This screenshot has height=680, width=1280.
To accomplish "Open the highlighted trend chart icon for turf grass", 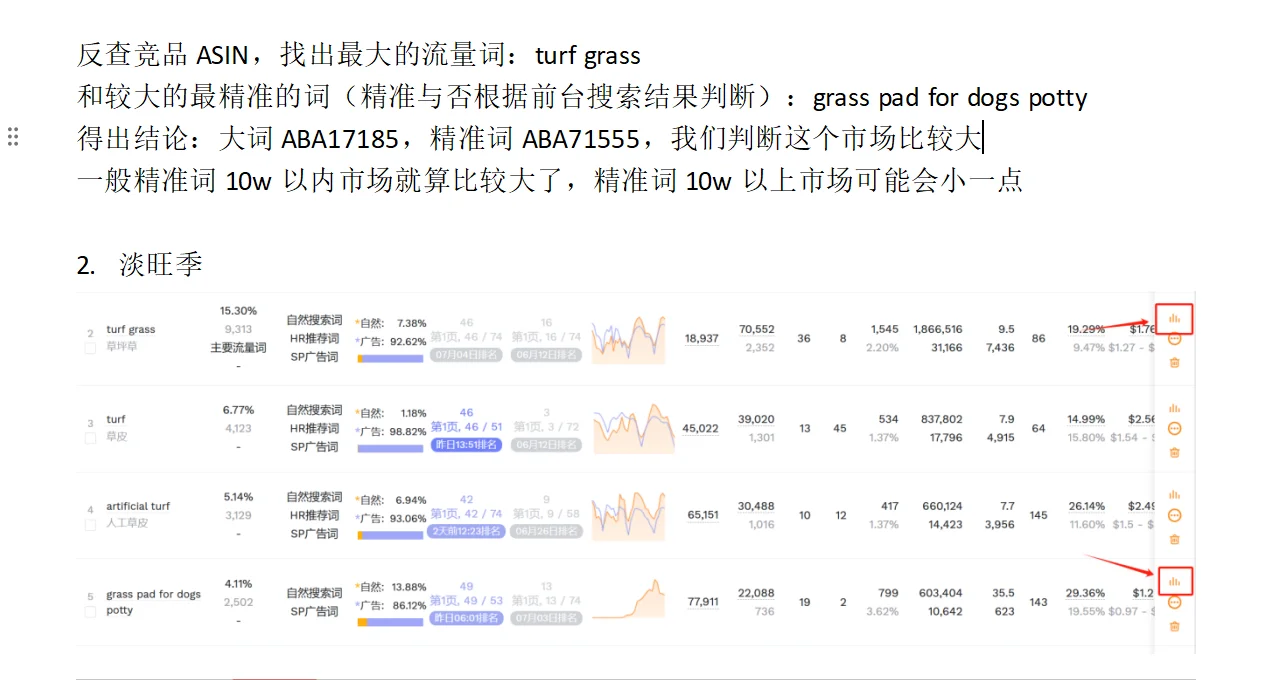I will click(1174, 318).
